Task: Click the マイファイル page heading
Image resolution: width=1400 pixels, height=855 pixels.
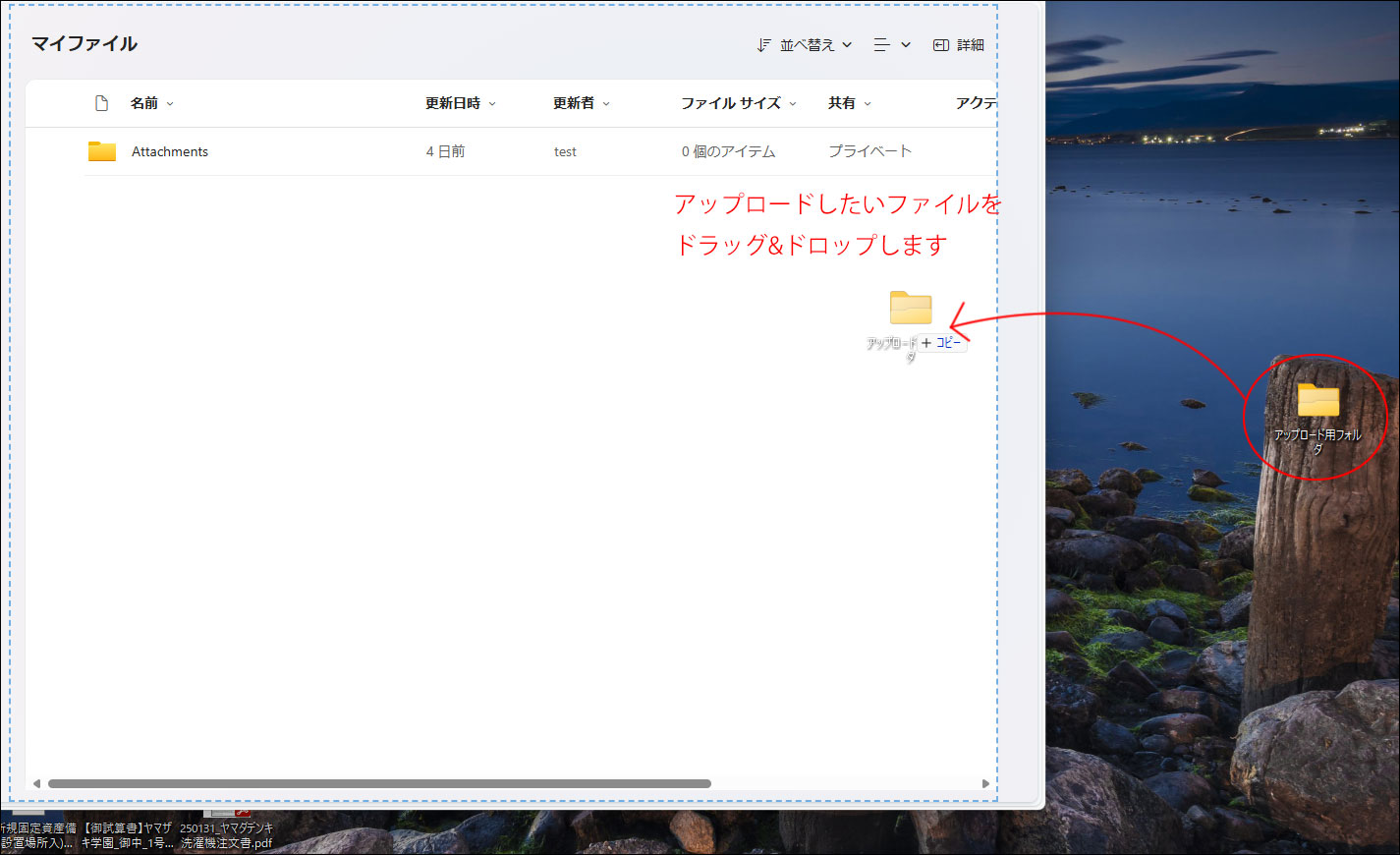Action: [84, 43]
